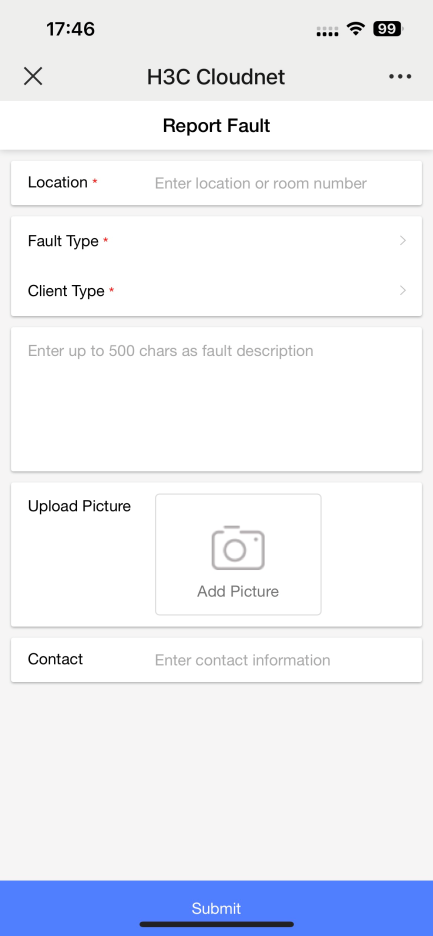Focus the Location input field

tap(260, 183)
